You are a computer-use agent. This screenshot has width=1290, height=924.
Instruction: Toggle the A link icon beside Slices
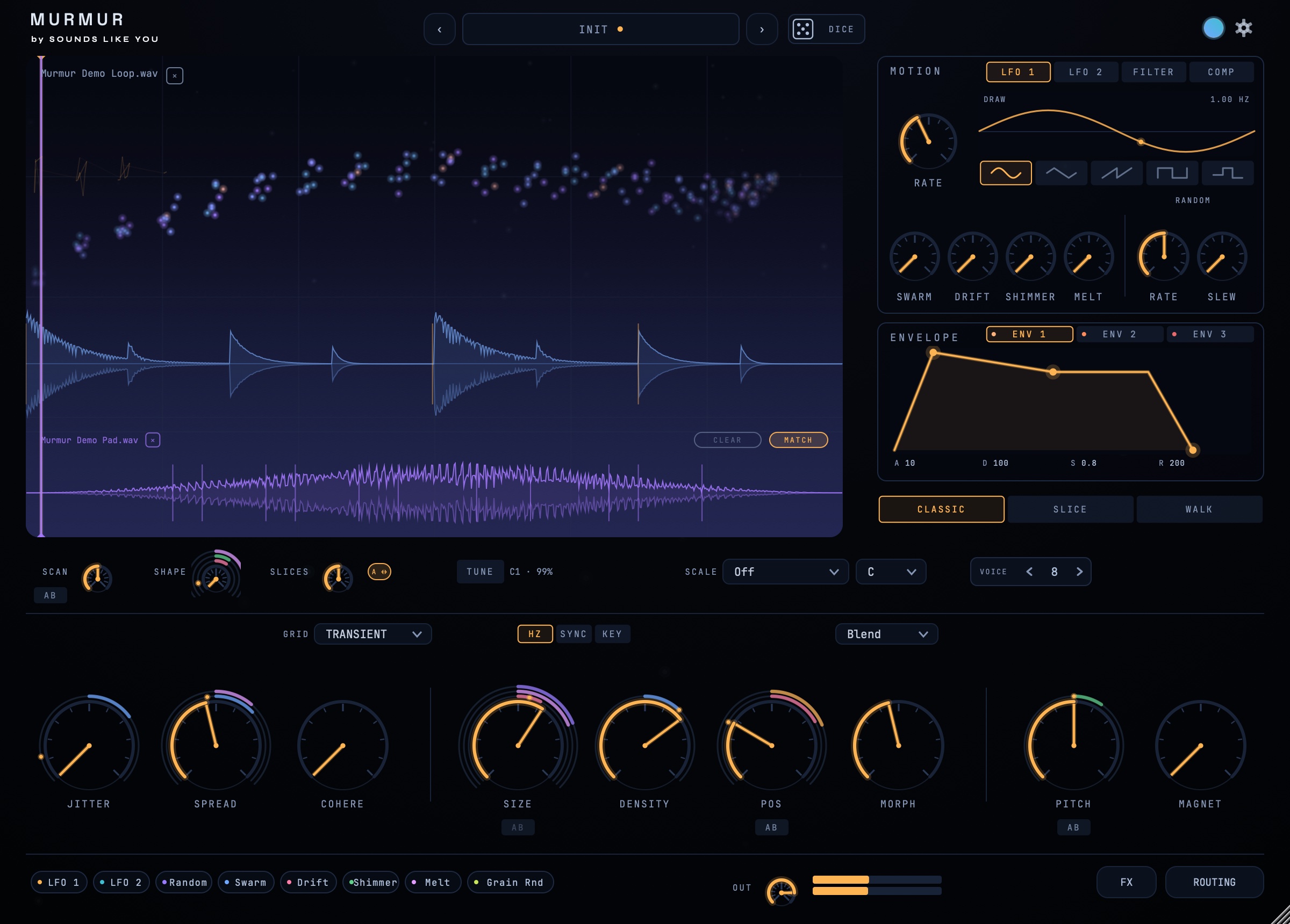379,572
